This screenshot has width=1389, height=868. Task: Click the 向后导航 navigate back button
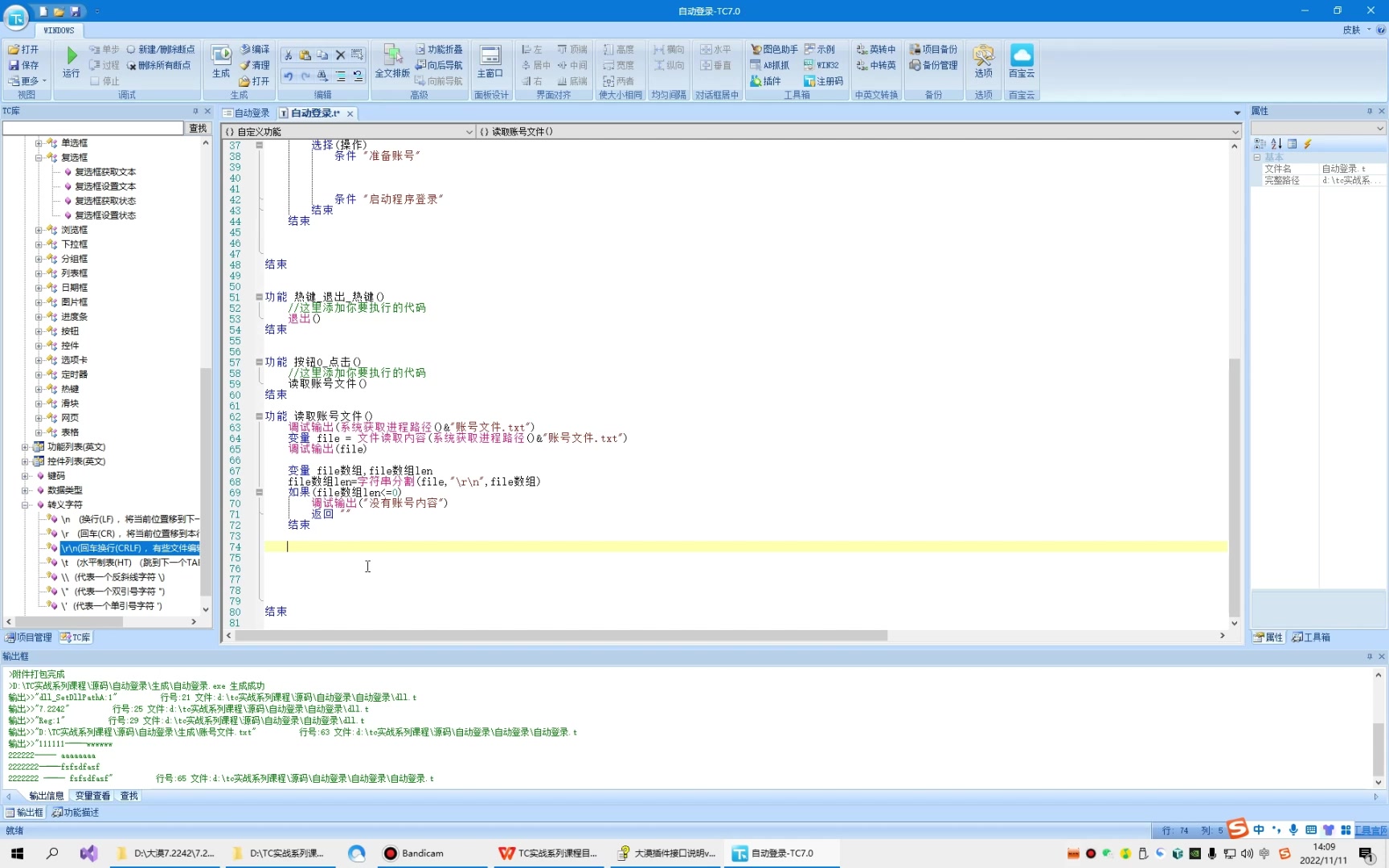tap(439, 65)
